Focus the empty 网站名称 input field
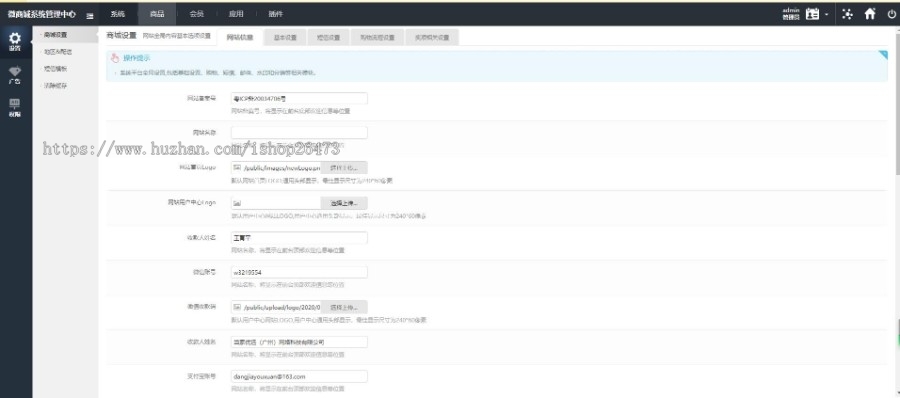This screenshot has width=900, height=398. click(299, 133)
